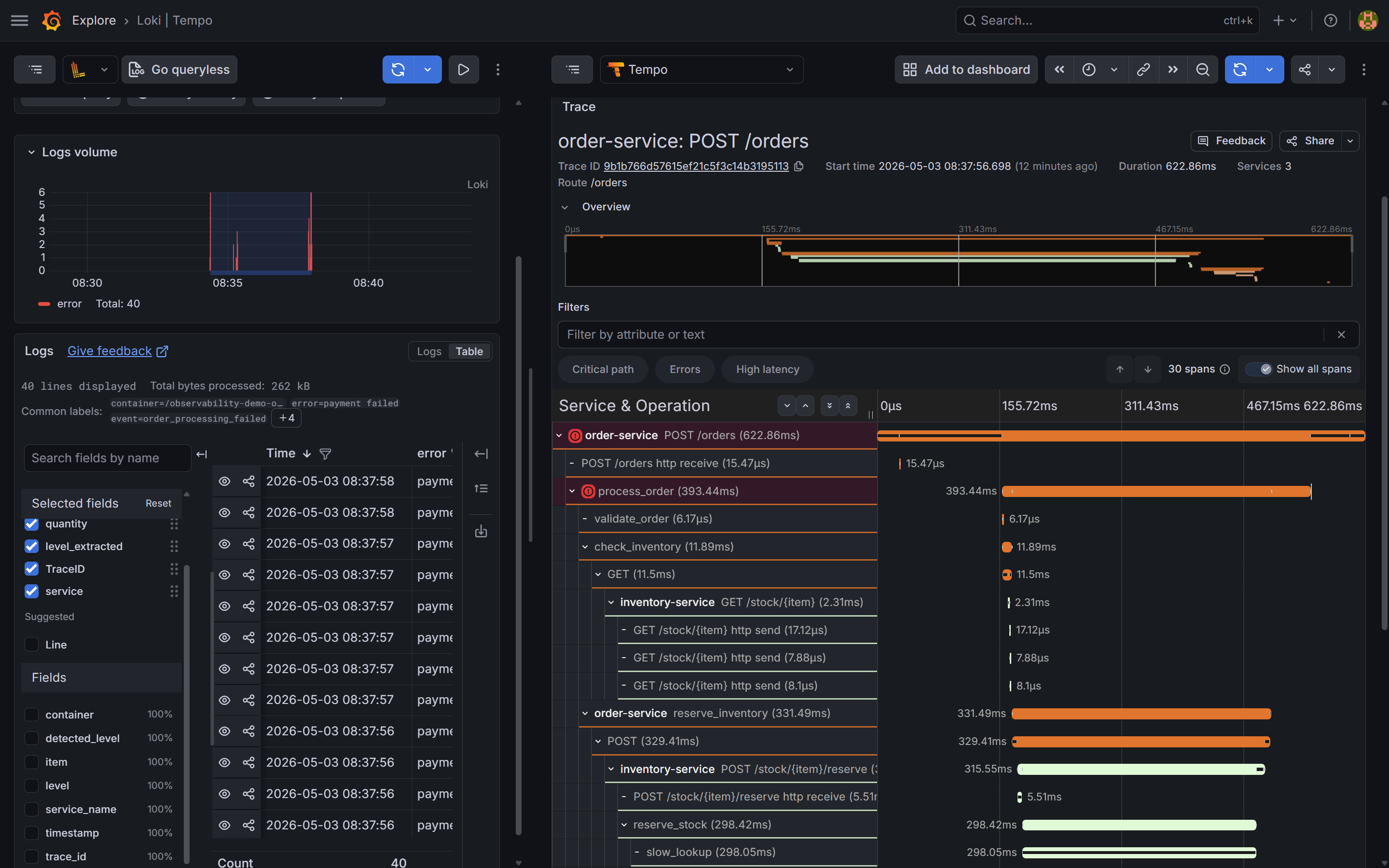Zoom out the Tempo time range

coord(1203,69)
